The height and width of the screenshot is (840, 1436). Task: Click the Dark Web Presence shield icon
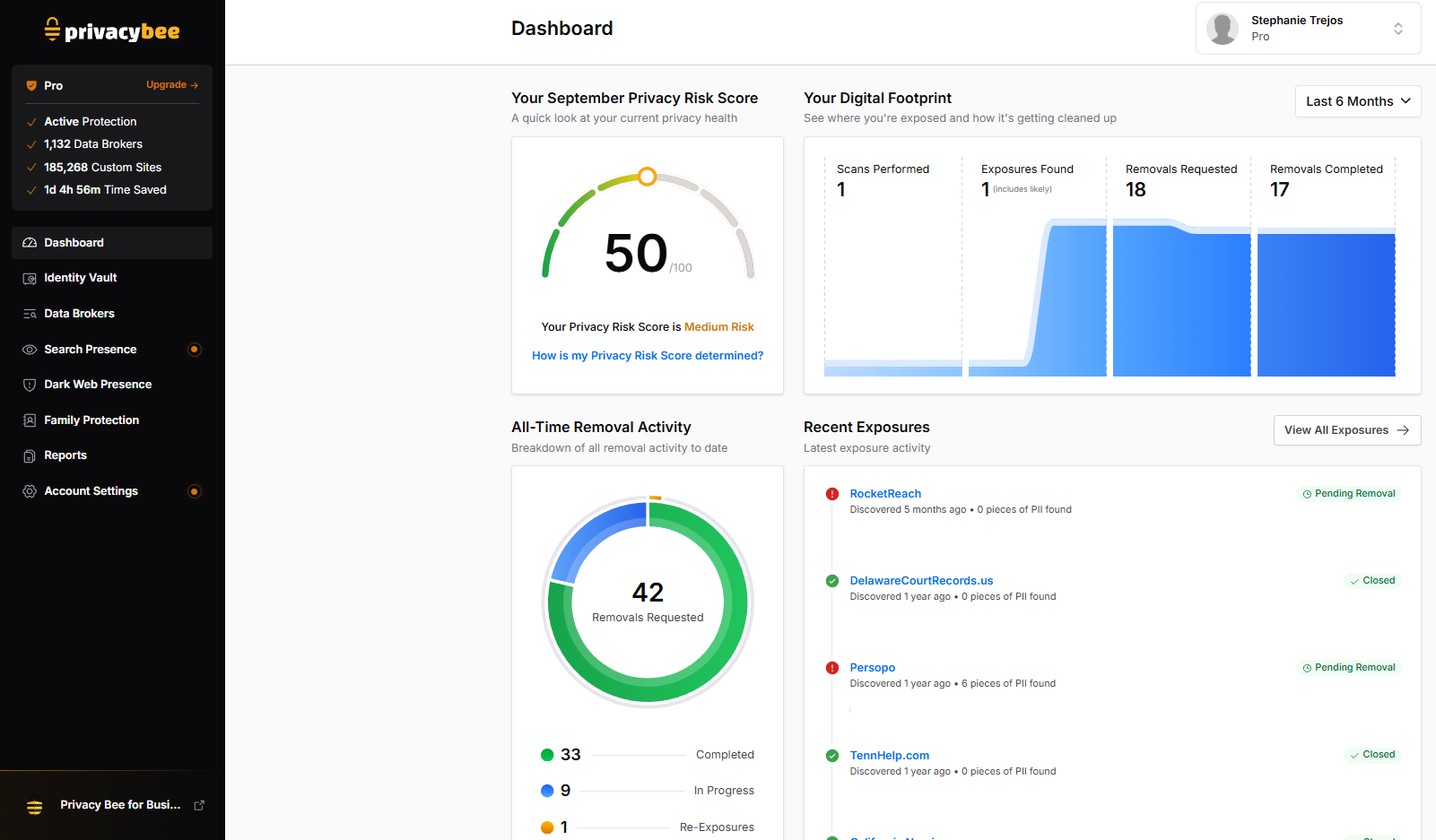30,385
